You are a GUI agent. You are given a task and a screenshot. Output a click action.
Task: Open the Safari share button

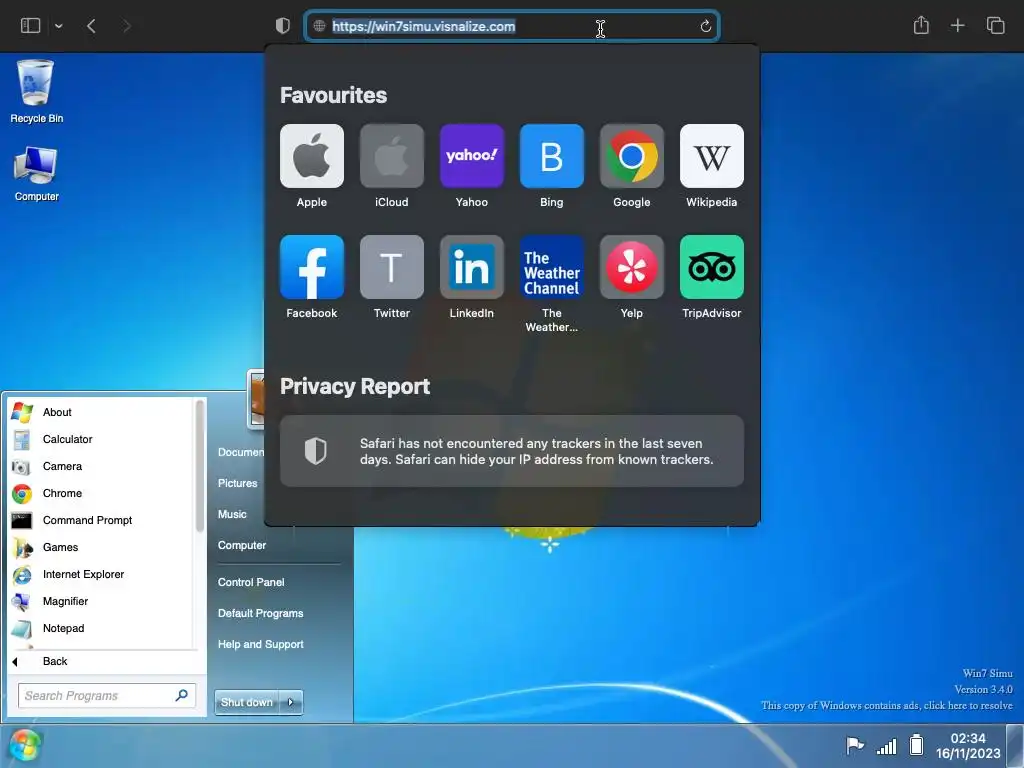(921, 25)
